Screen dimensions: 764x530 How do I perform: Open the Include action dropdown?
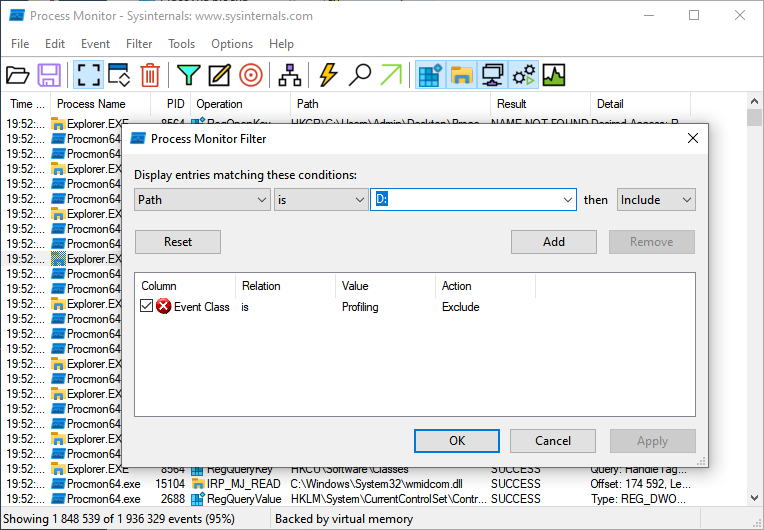656,200
